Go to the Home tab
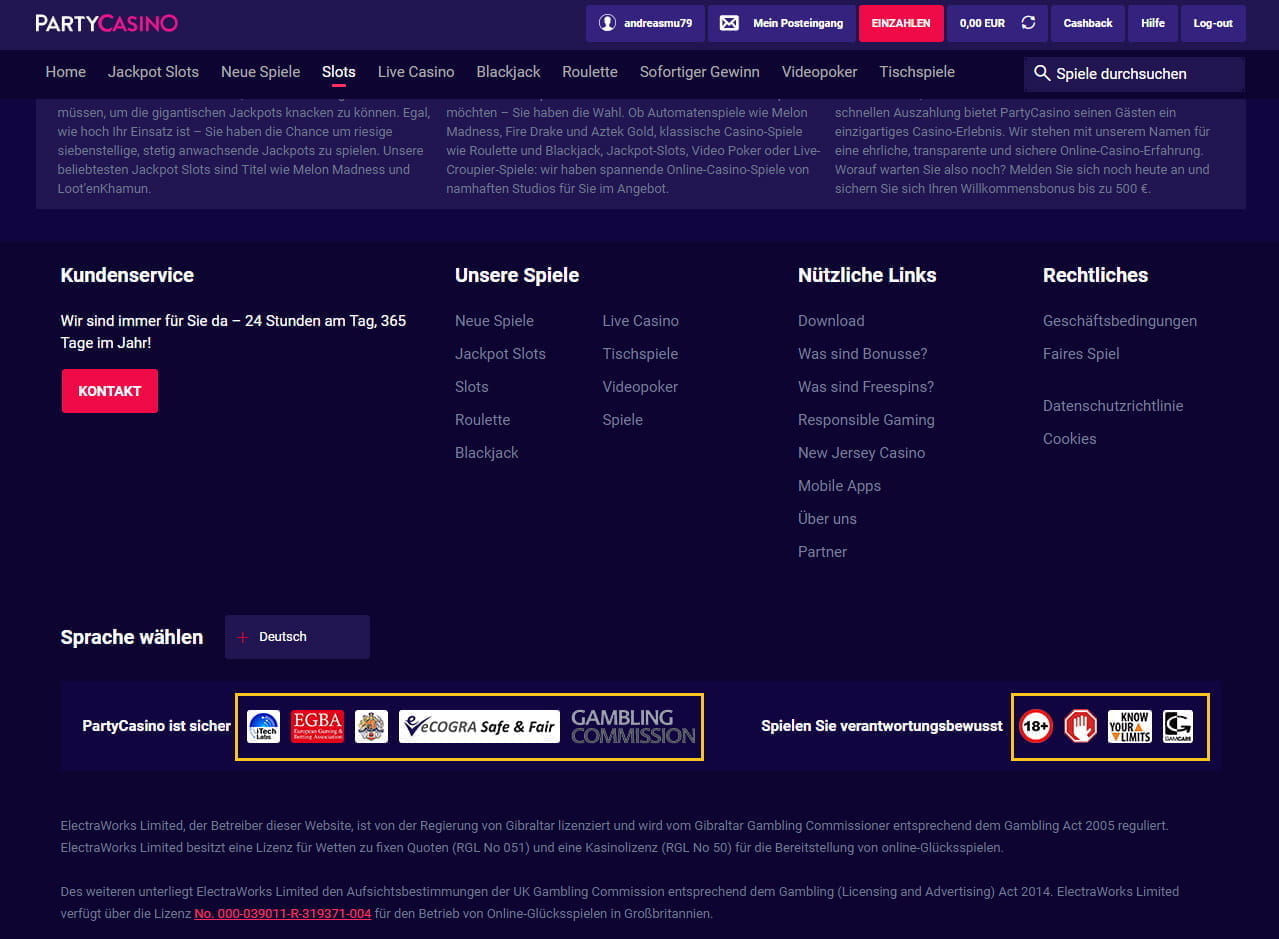 (66, 72)
